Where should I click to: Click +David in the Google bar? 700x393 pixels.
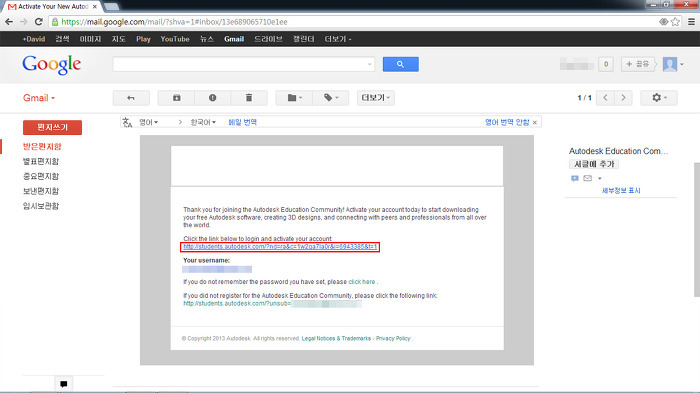coord(34,39)
